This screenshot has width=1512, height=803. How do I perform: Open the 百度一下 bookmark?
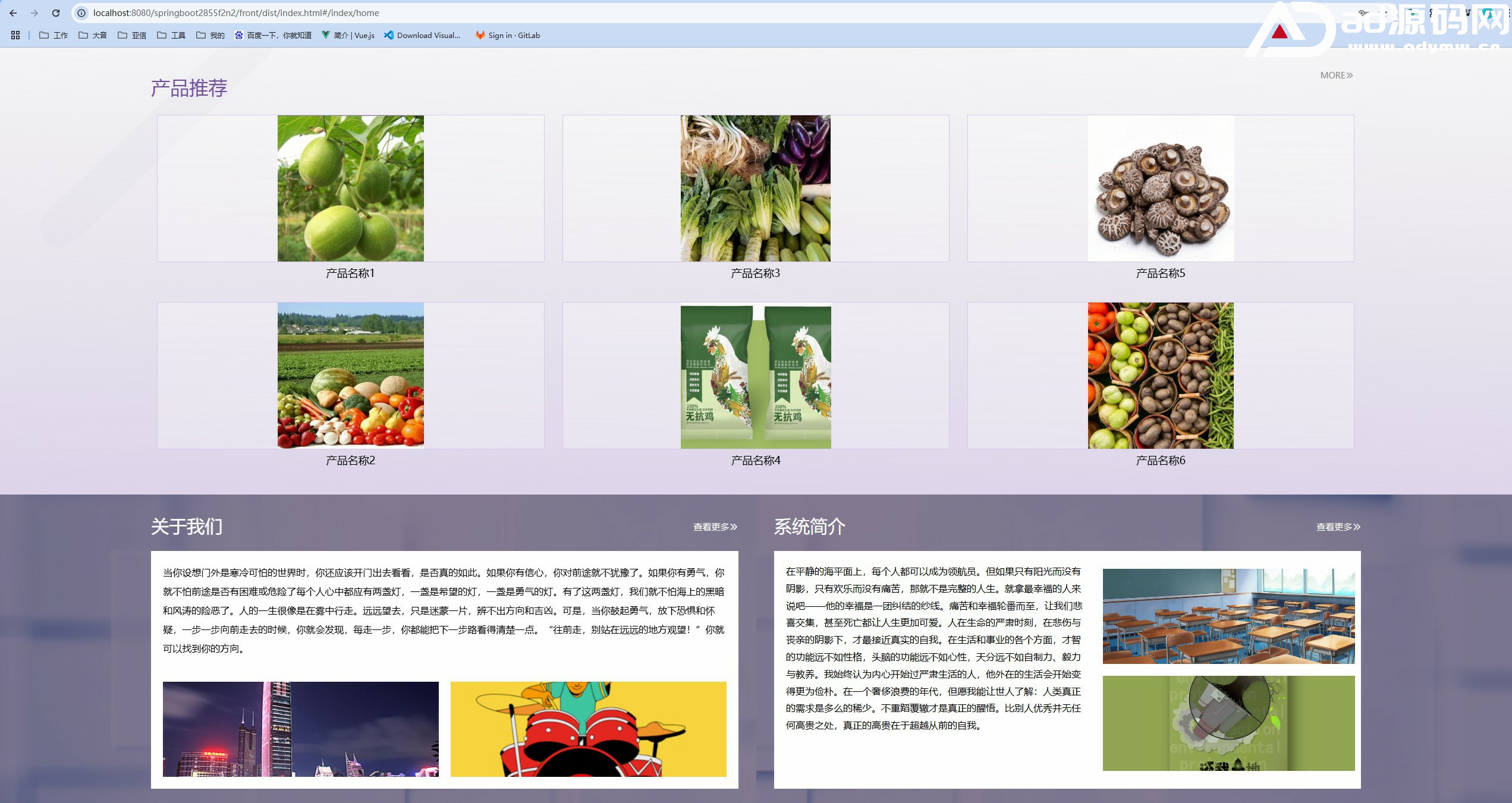tap(273, 35)
